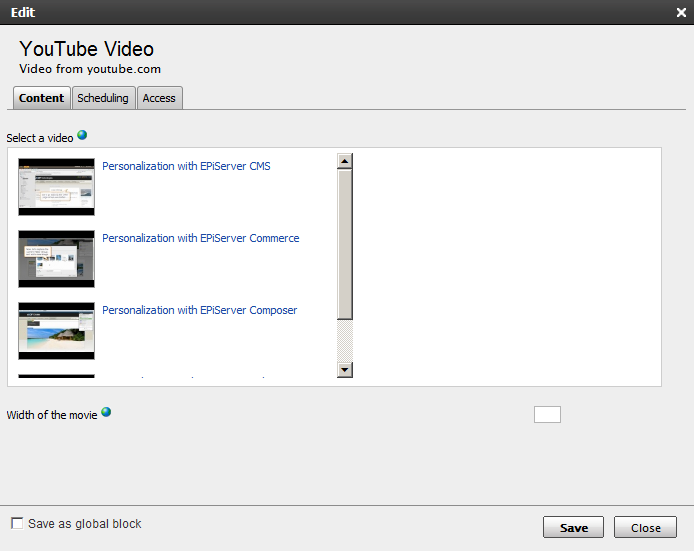This screenshot has height=551, width=694.
Task: Click the EPiServer Commerce video thumbnail
Action: click(x=56, y=259)
